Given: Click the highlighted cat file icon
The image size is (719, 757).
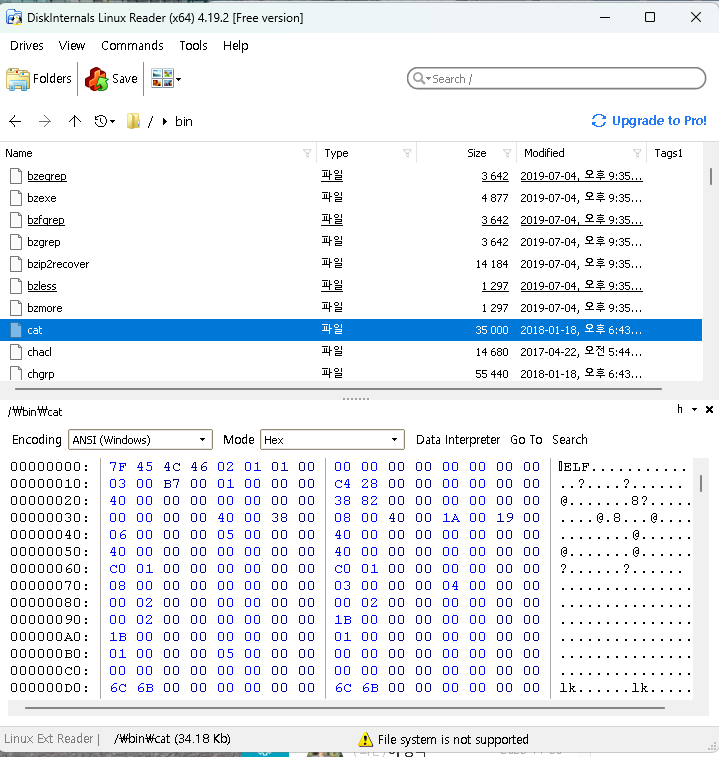Looking at the screenshot, I should 16,330.
